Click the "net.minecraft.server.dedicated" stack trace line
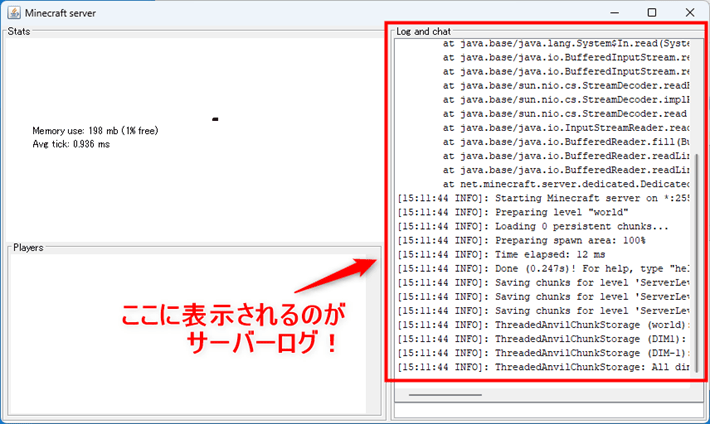The width and height of the screenshot is (710, 424). click(566, 184)
